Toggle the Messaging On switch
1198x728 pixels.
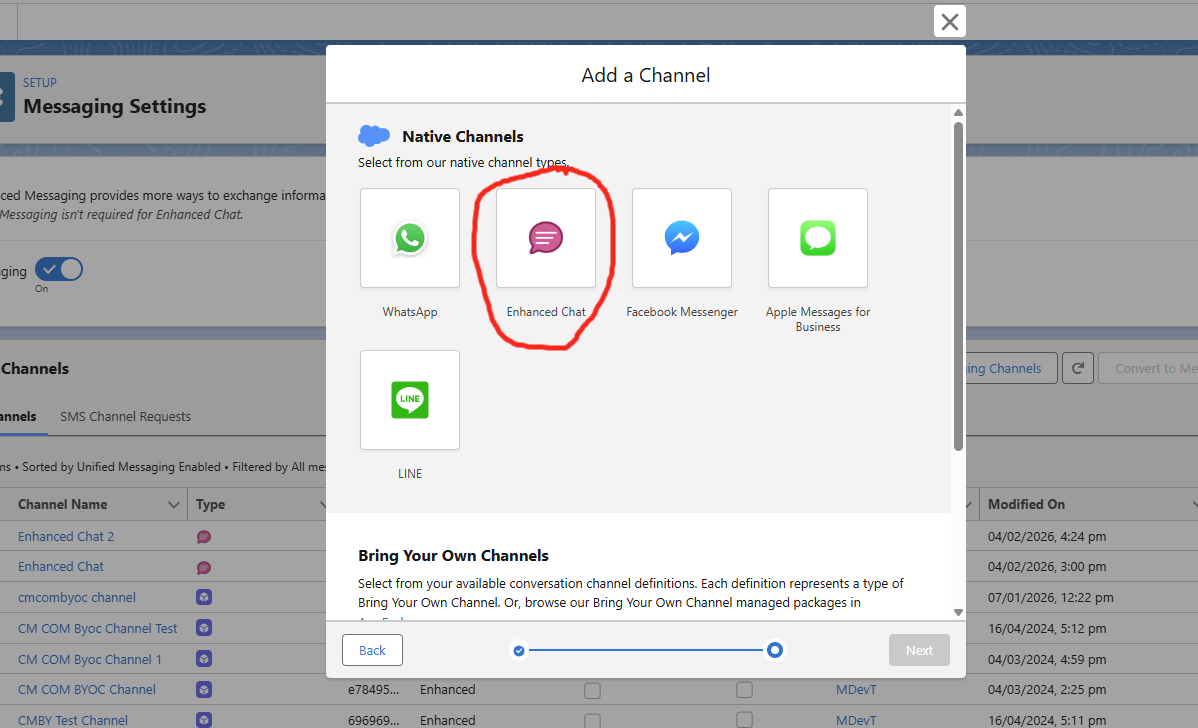[x=59, y=270]
